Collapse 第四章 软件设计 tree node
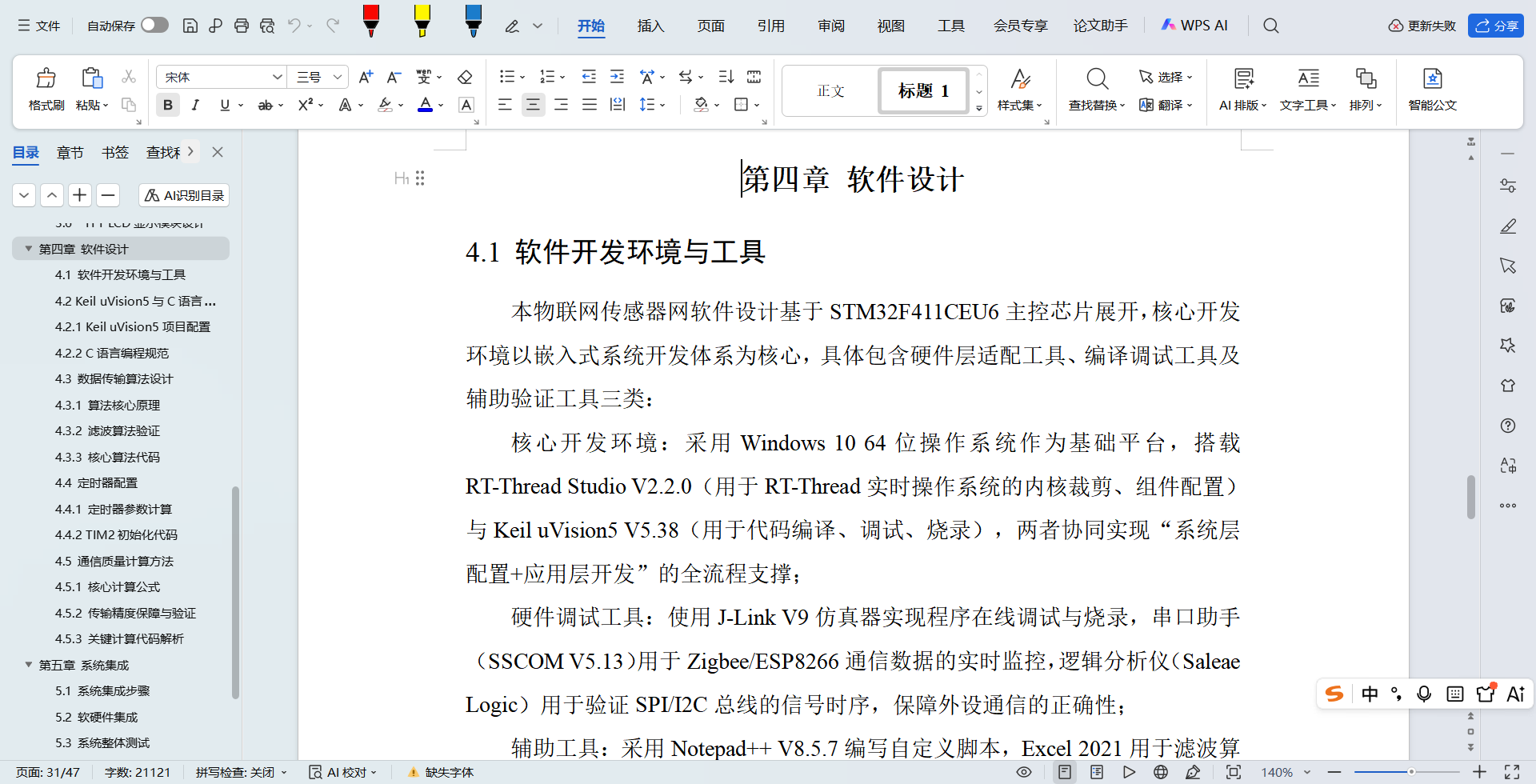 (x=29, y=249)
